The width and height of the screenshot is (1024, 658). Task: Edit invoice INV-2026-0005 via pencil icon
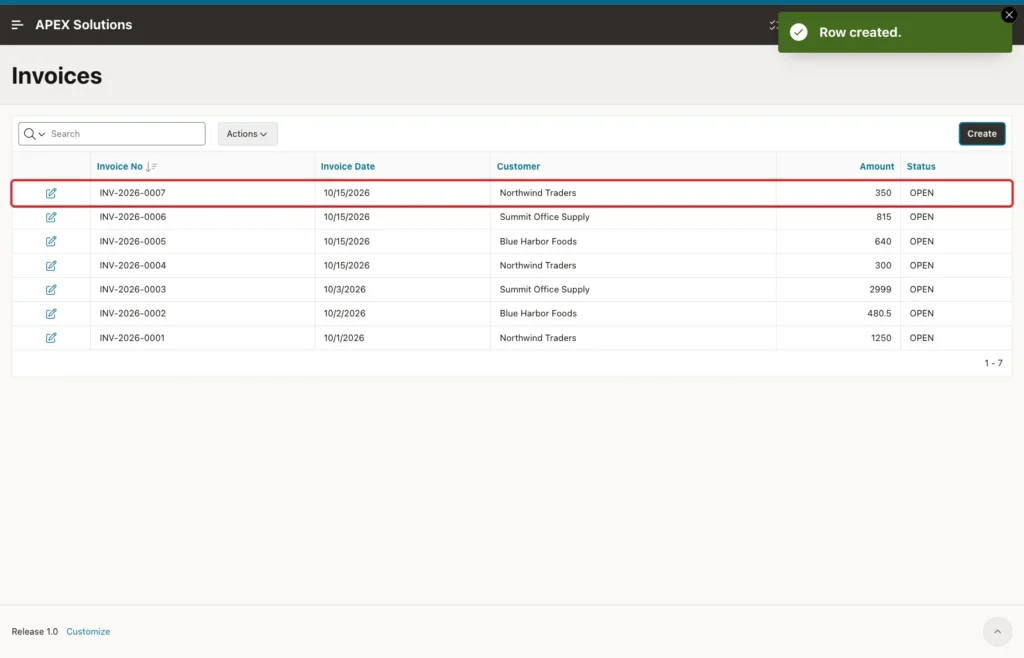click(51, 242)
